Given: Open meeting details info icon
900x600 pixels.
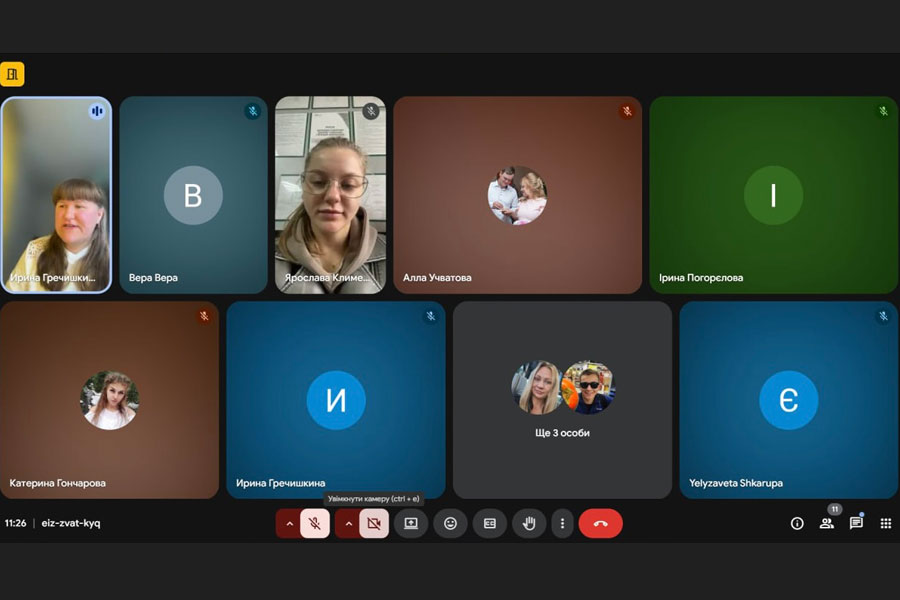Looking at the screenshot, I should (x=797, y=523).
